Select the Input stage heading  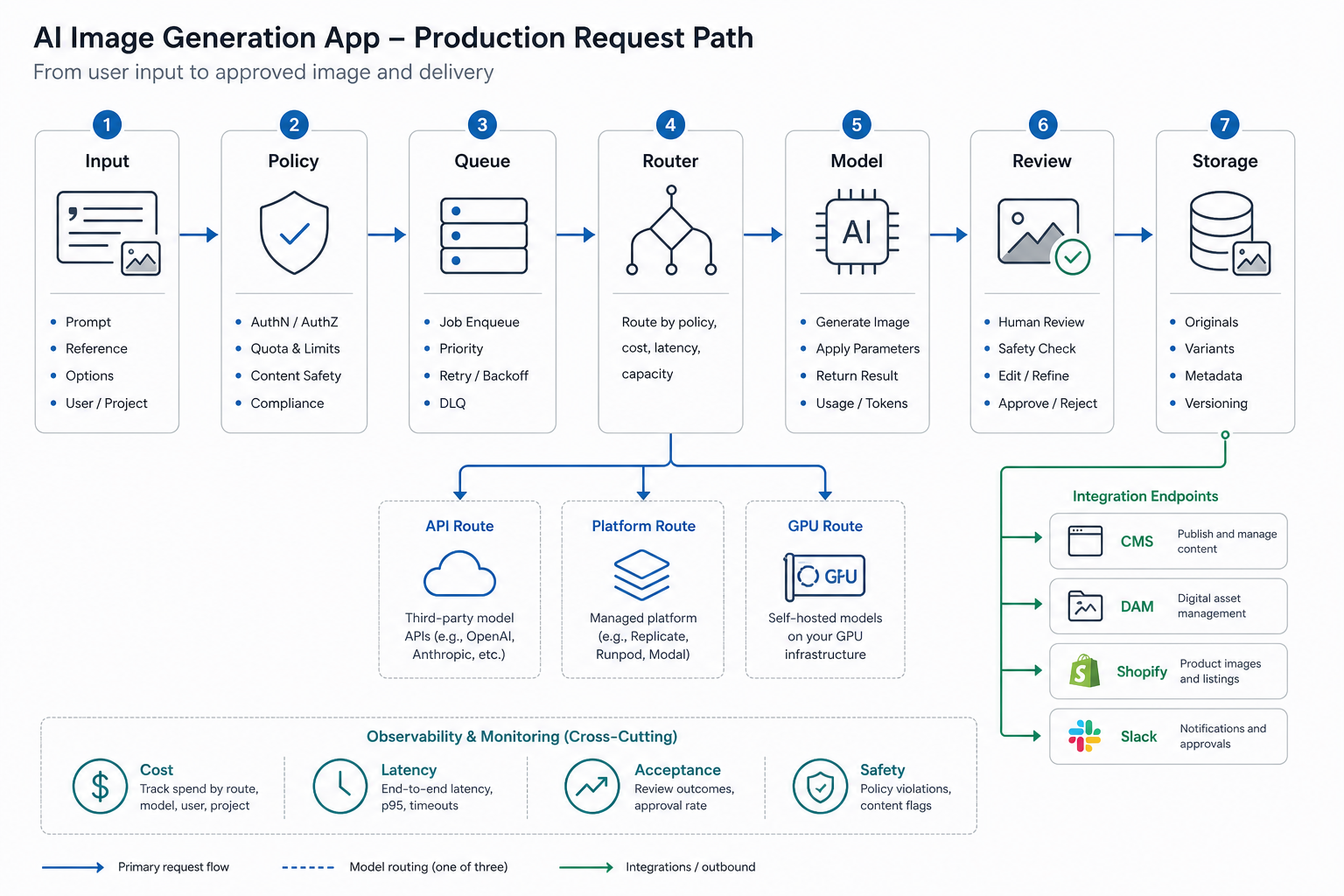click(x=107, y=161)
